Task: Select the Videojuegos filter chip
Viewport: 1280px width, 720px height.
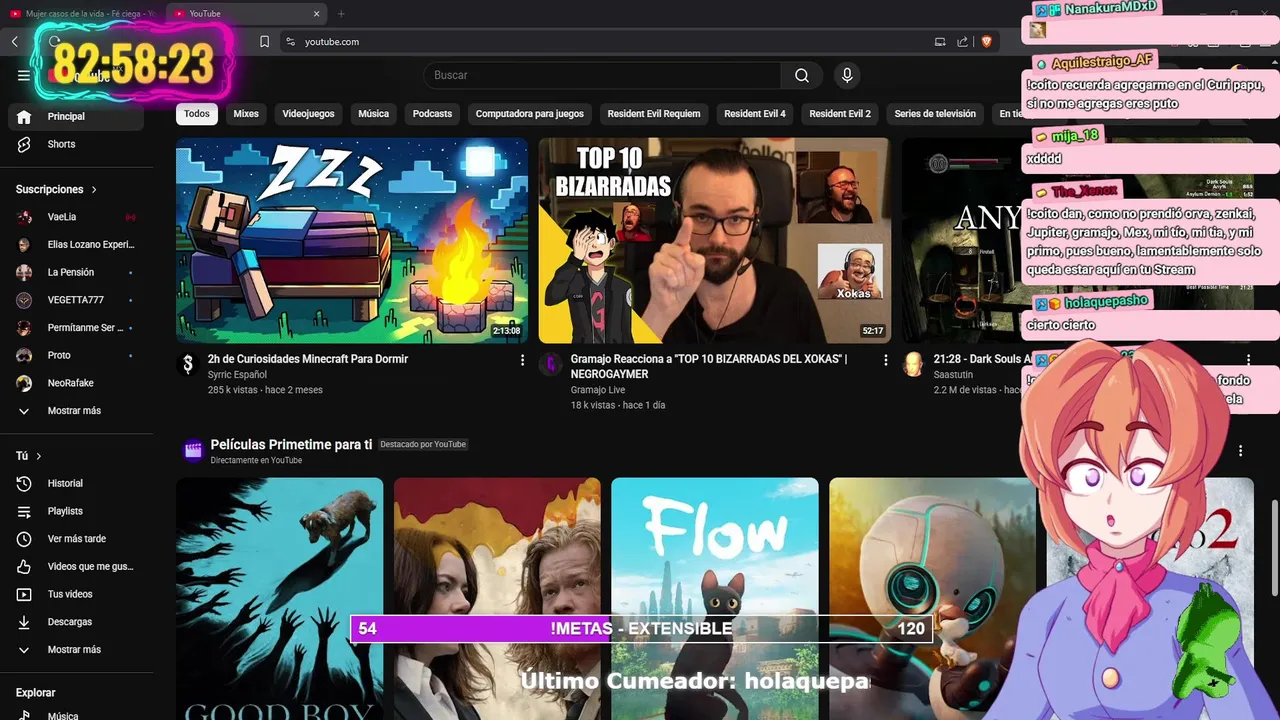Action: click(x=308, y=114)
